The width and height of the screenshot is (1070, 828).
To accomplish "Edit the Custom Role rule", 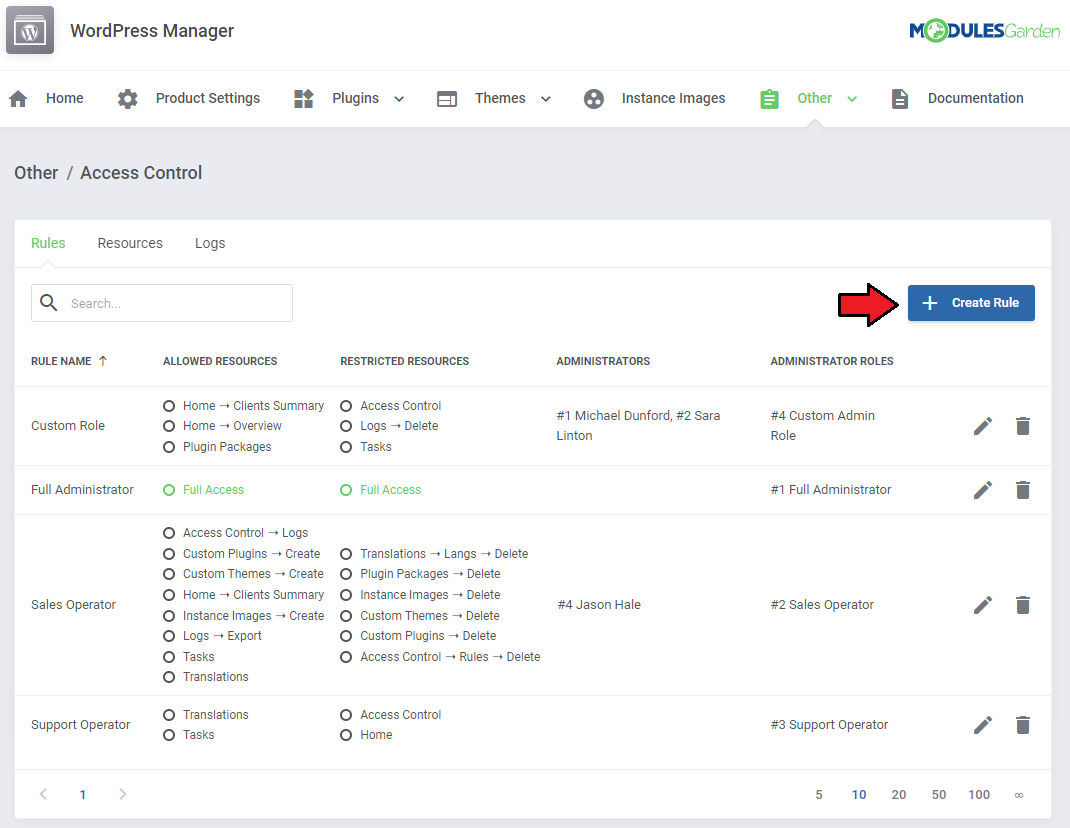I will [x=983, y=426].
